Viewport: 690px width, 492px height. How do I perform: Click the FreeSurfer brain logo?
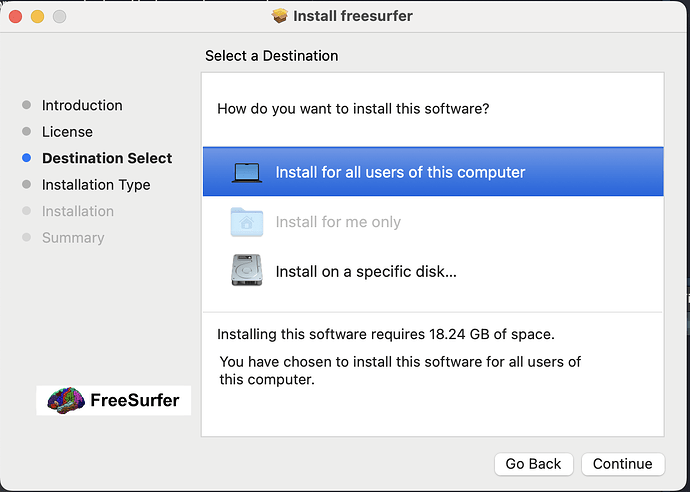66,400
